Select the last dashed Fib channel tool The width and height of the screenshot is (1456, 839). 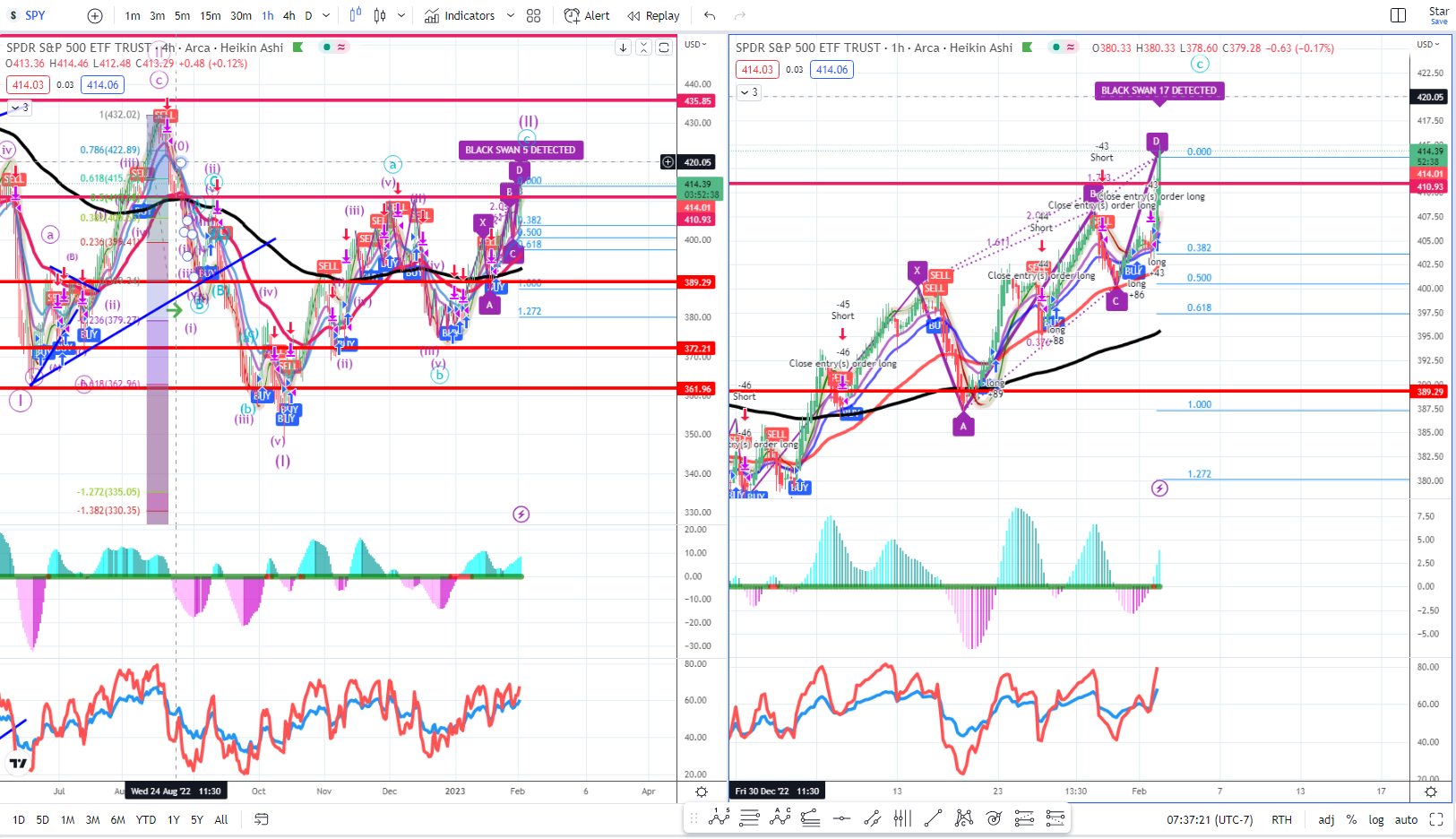coord(1055,817)
